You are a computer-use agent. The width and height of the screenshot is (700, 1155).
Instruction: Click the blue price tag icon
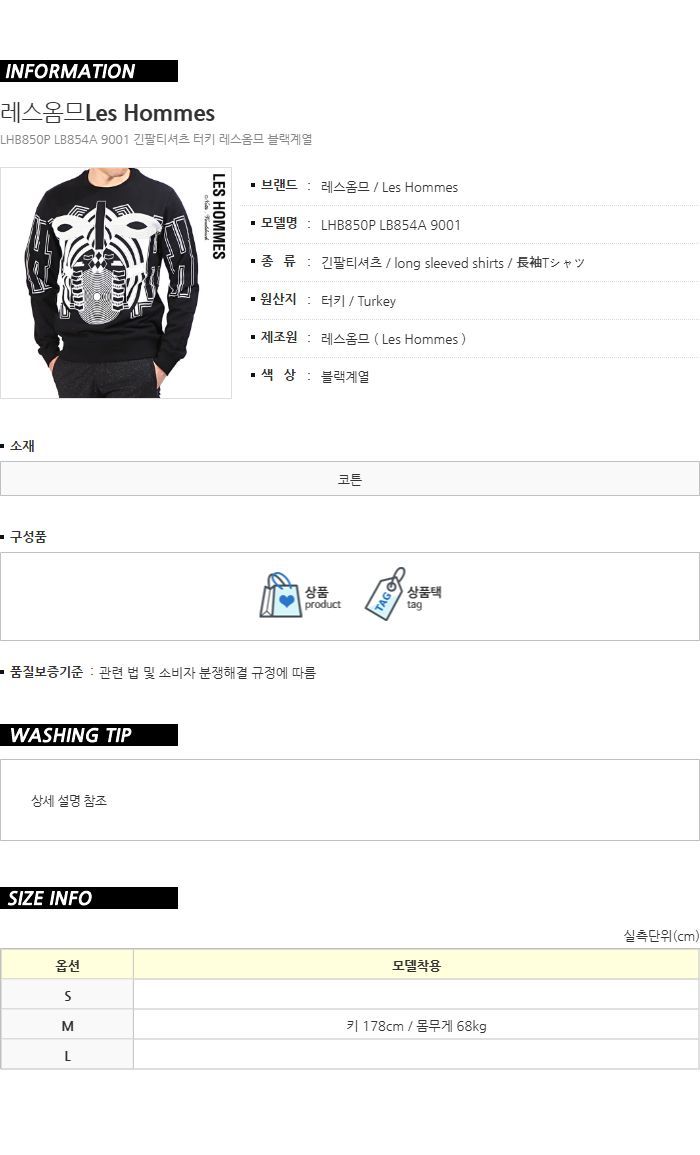(x=385, y=594)
